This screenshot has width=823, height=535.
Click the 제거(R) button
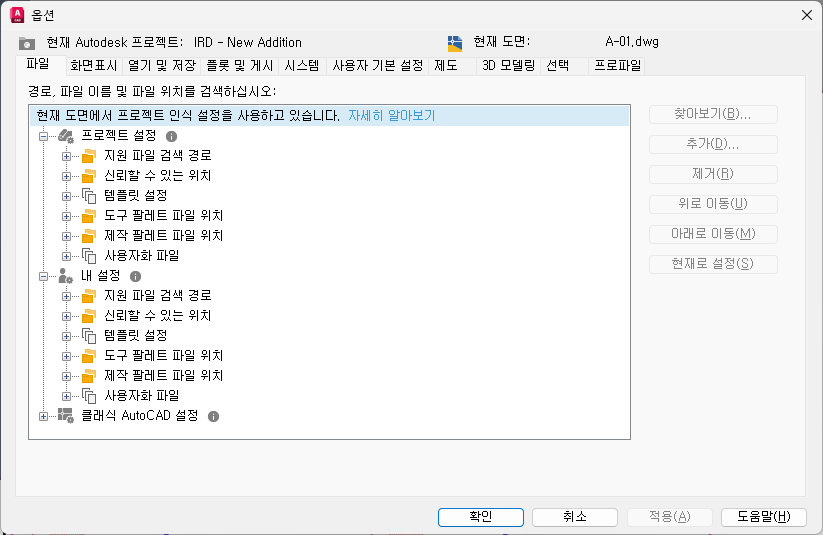pyautogui.click(x=713, y=174)
